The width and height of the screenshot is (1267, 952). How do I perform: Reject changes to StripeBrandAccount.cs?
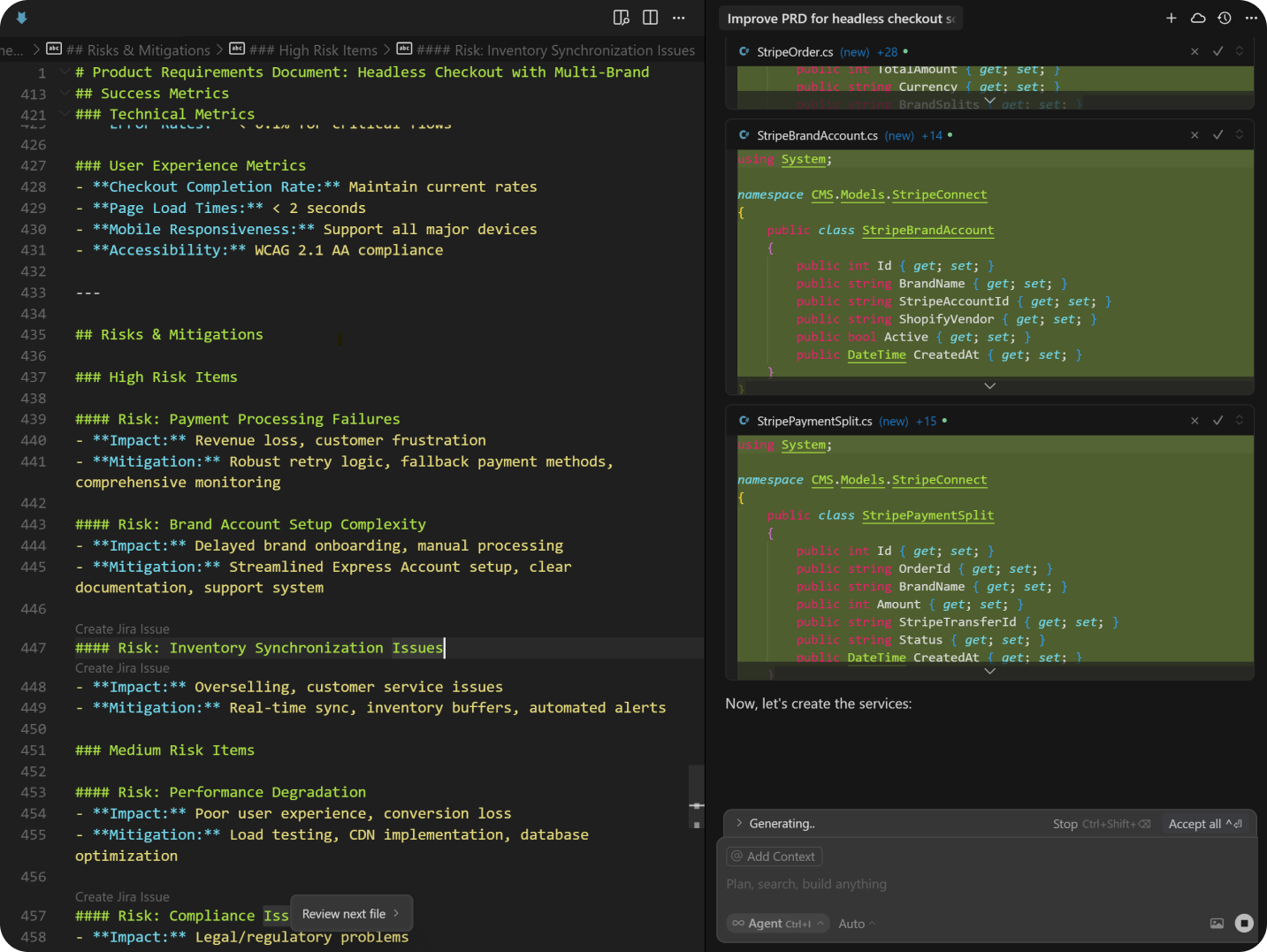[x=1194, y=135]
